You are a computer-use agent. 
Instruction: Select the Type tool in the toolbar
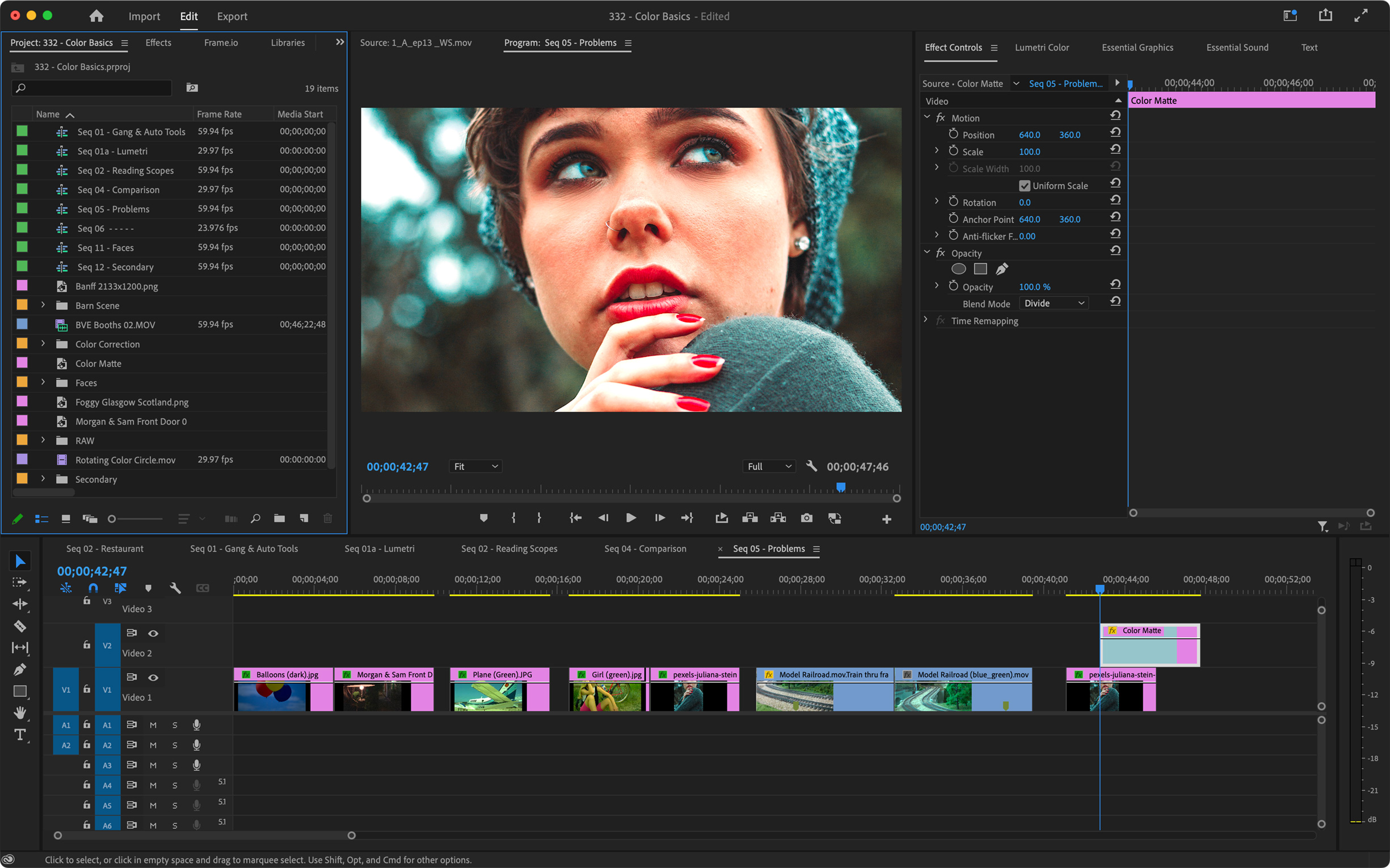(x=20, y=735)
